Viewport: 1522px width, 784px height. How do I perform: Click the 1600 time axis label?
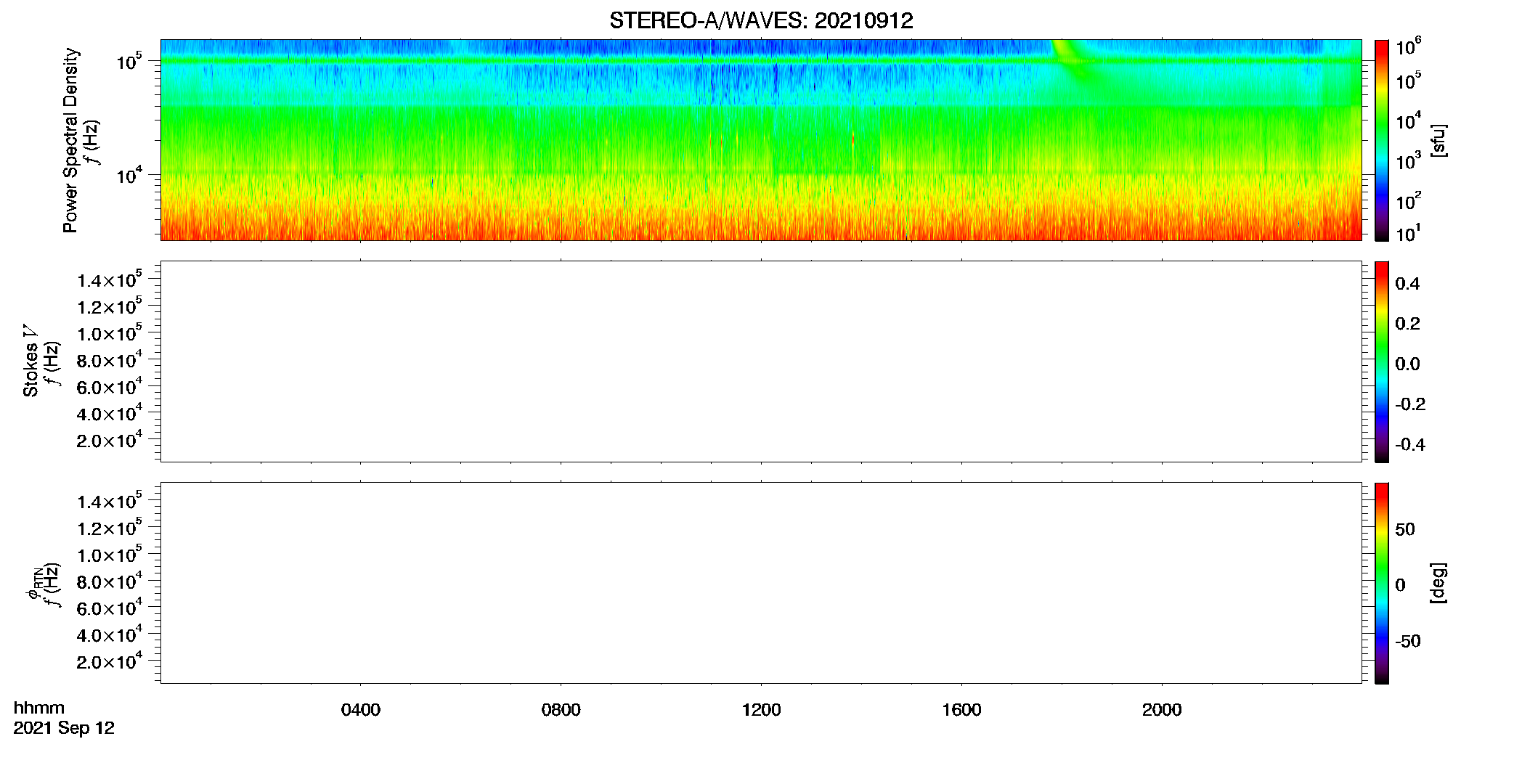(961, 710)
